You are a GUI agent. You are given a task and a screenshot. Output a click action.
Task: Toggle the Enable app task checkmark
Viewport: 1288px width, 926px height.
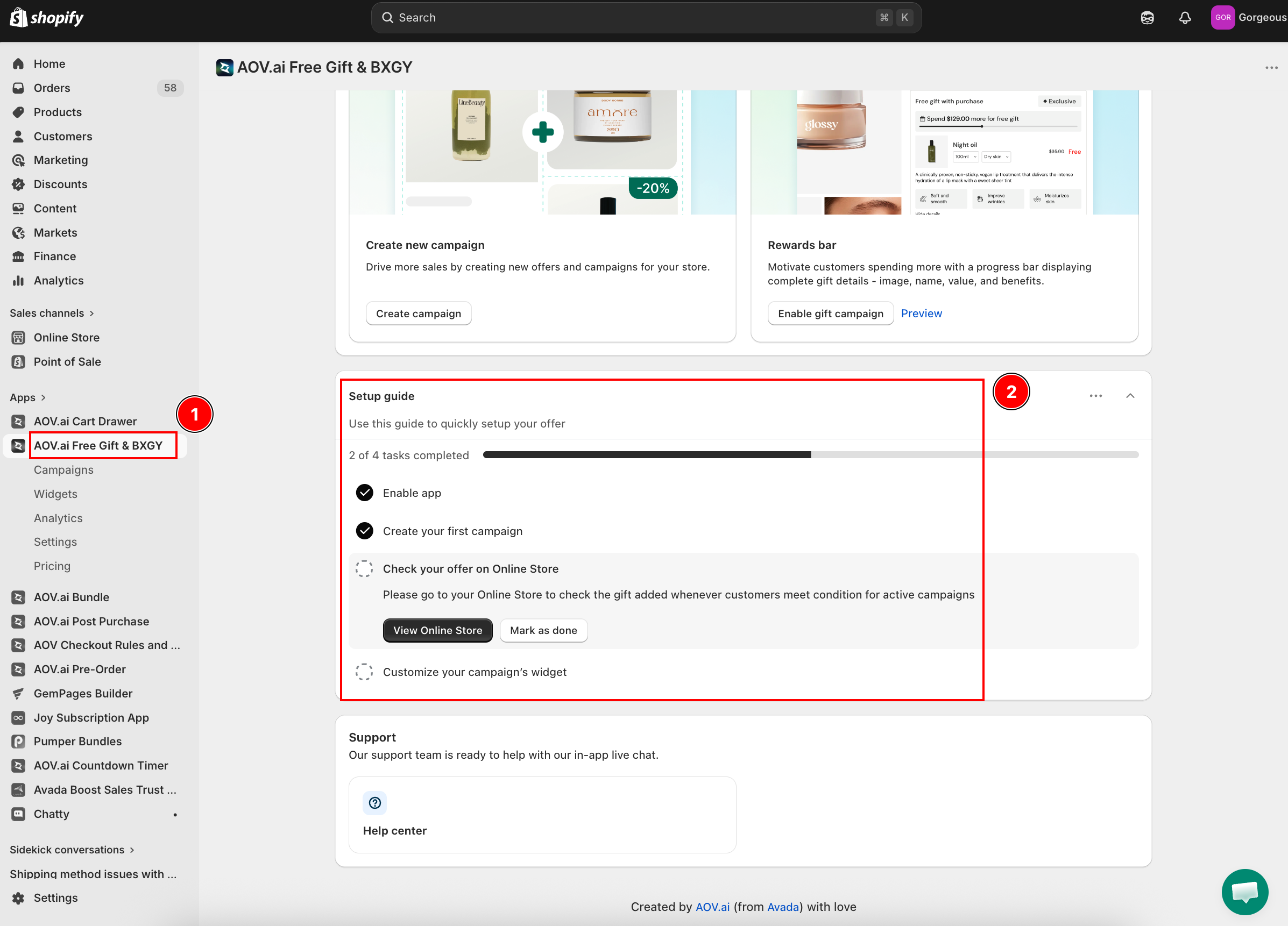click(x=365, y=492)
